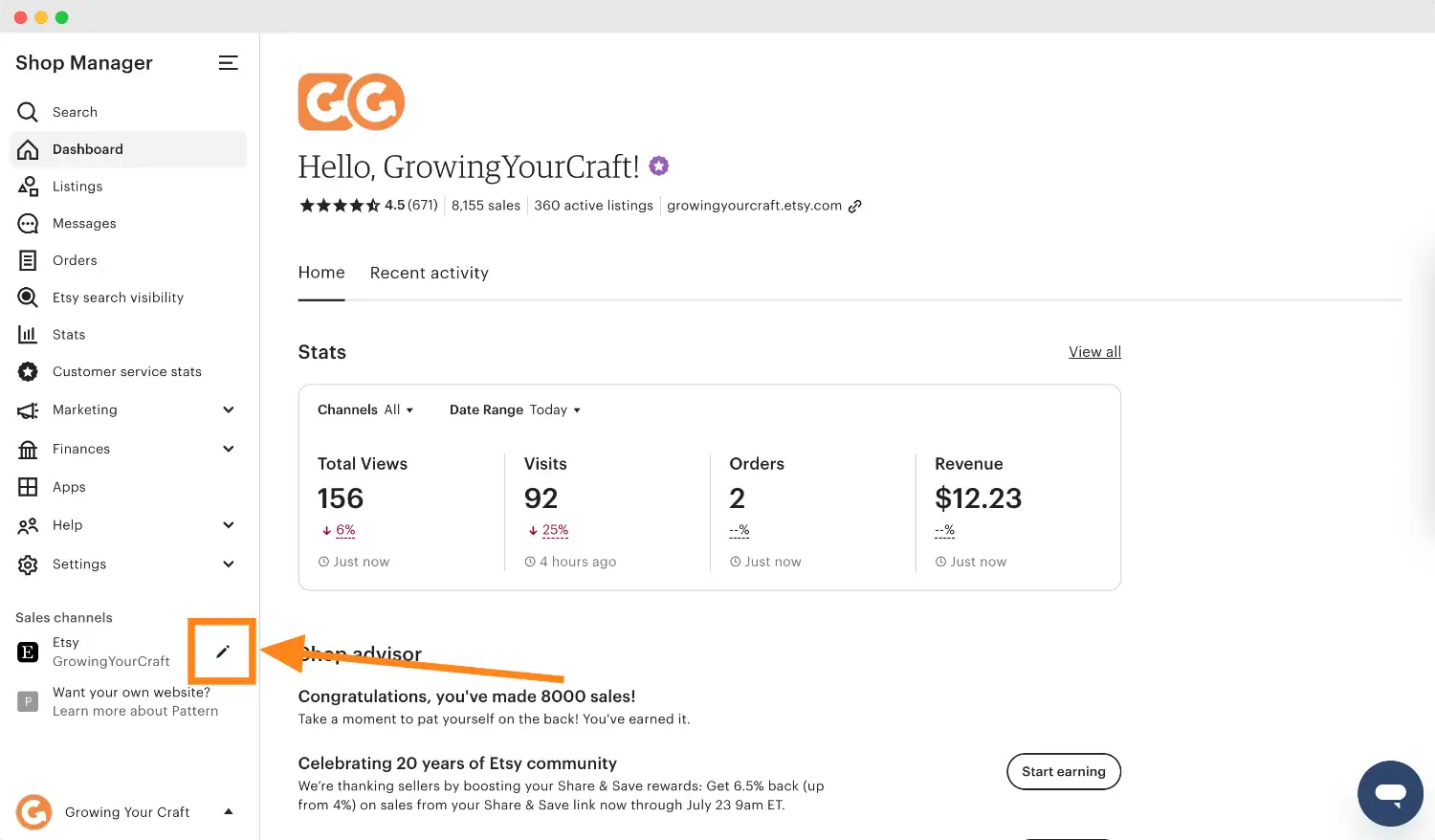
Task: Open the Growing Your Craft account menu
Action: tap(125, 812)
